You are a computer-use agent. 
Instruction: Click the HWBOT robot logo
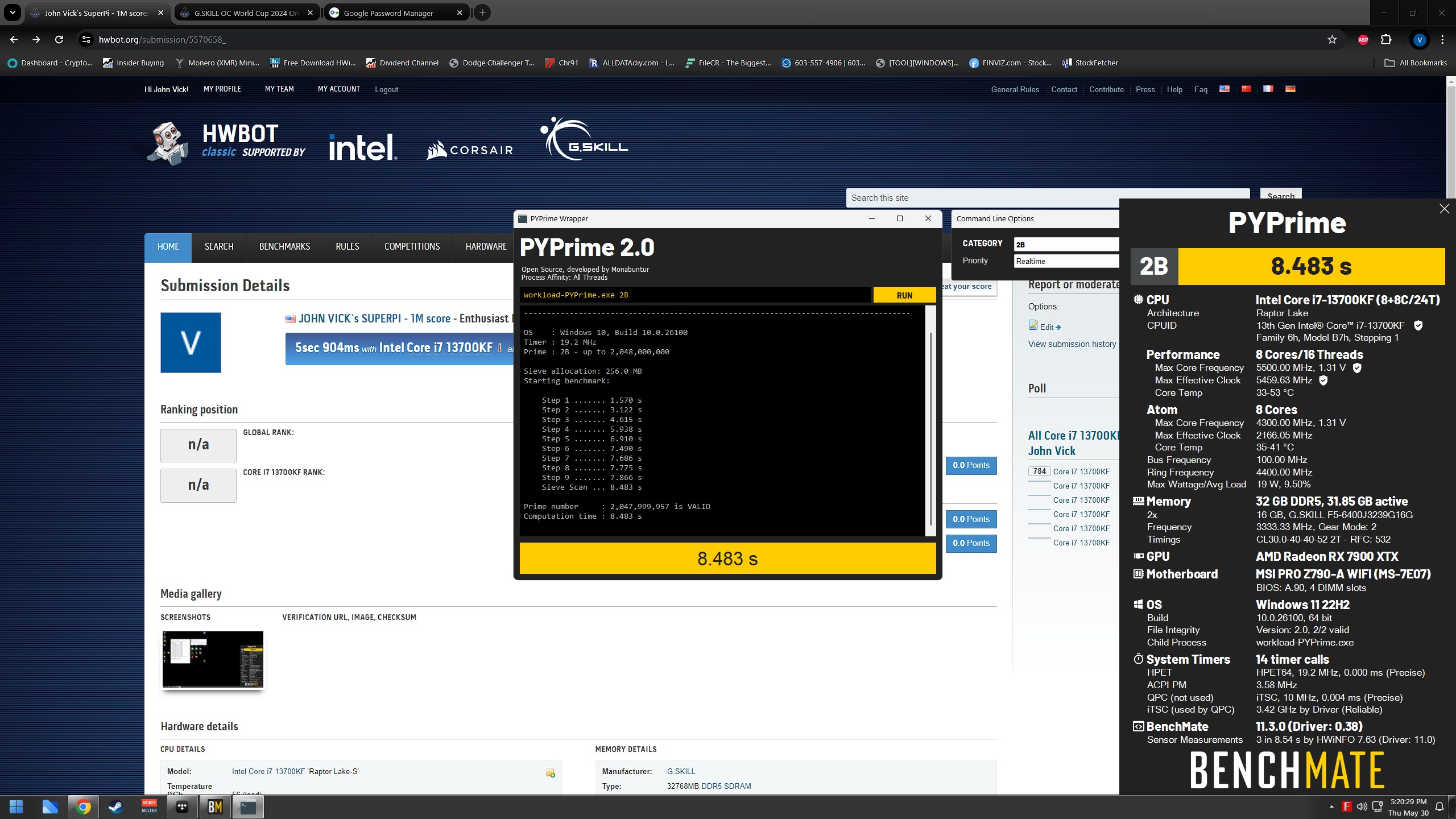(168, 142)
